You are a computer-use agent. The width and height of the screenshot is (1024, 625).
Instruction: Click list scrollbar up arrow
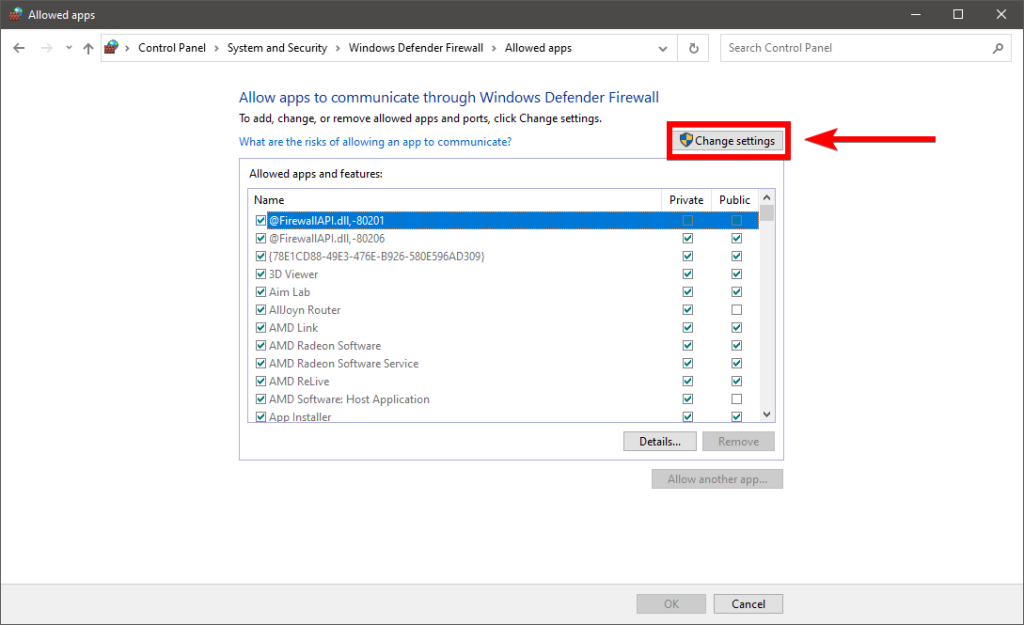pyautogui.click(x=767, y=197)
